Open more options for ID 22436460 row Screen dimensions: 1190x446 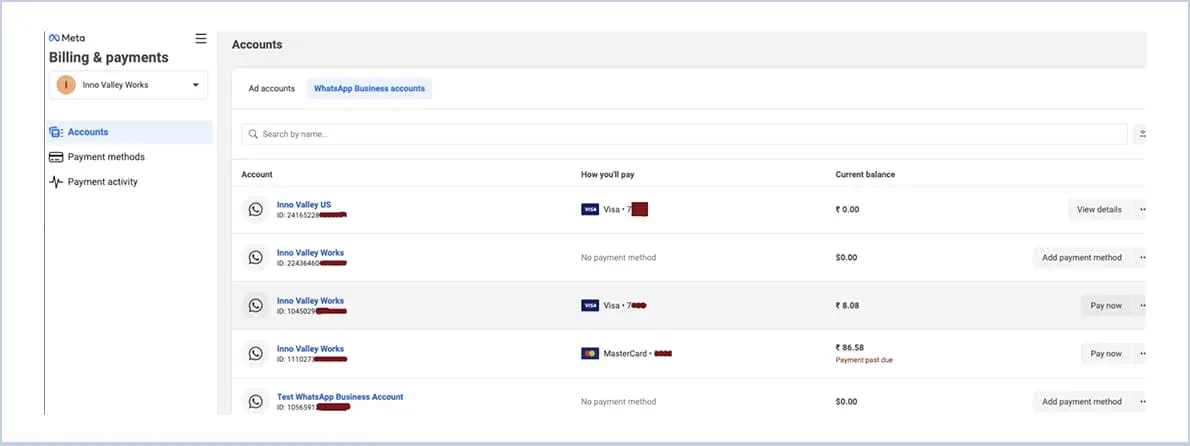pos(1141,257)
